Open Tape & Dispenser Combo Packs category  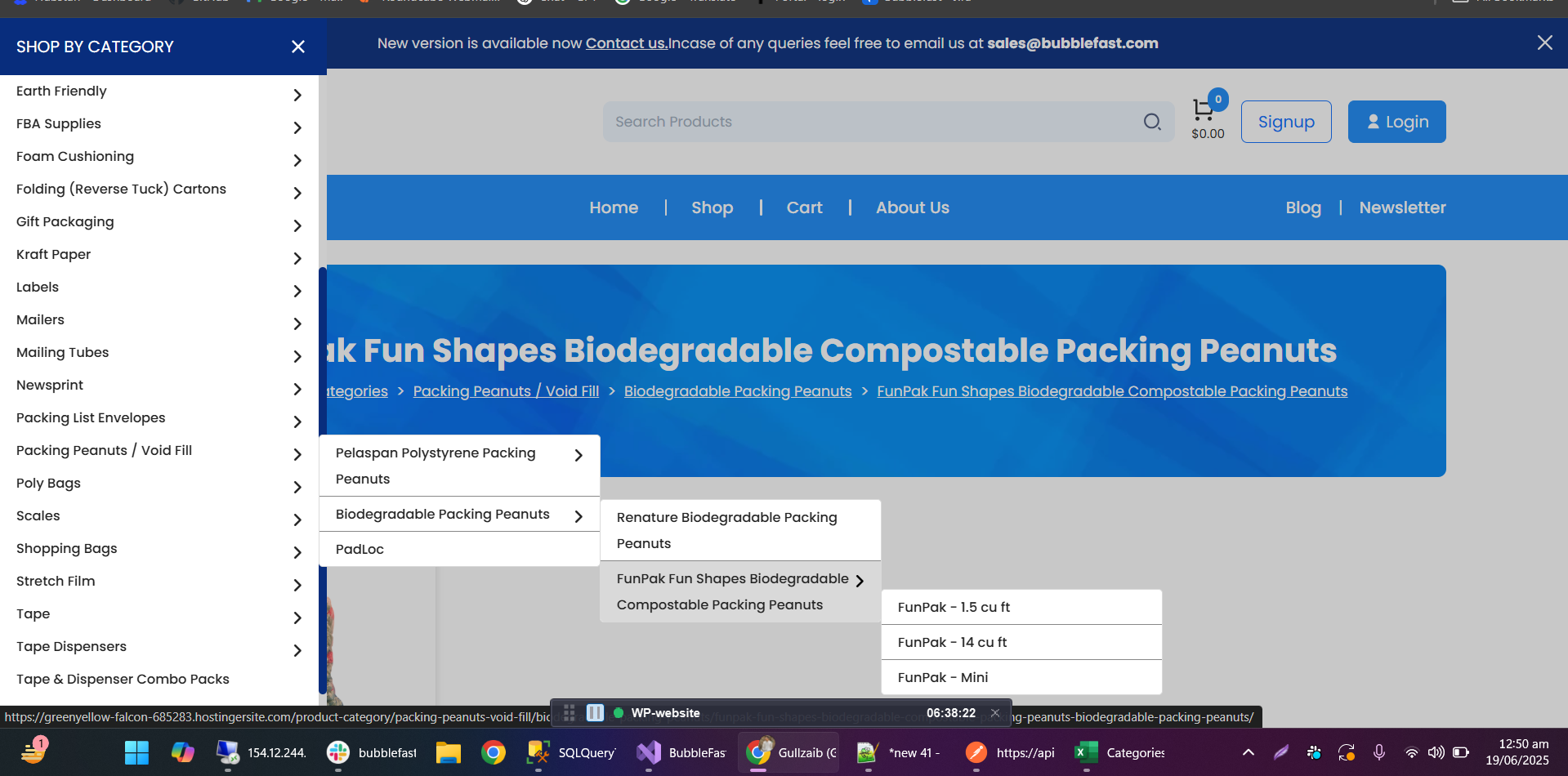pyautogui.click(x=123, y=679)
